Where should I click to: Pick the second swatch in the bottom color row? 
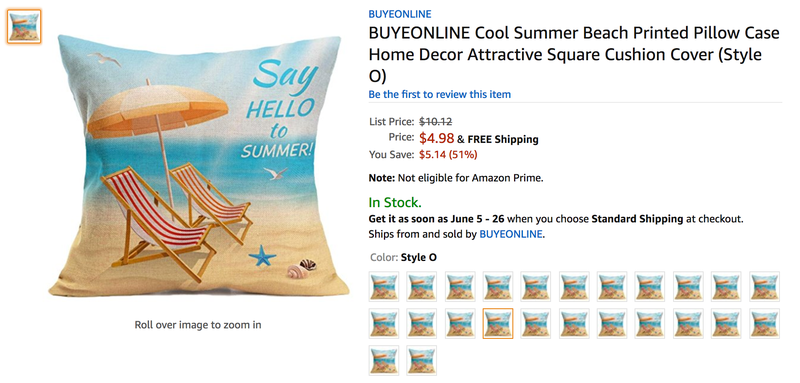point(421,361)
